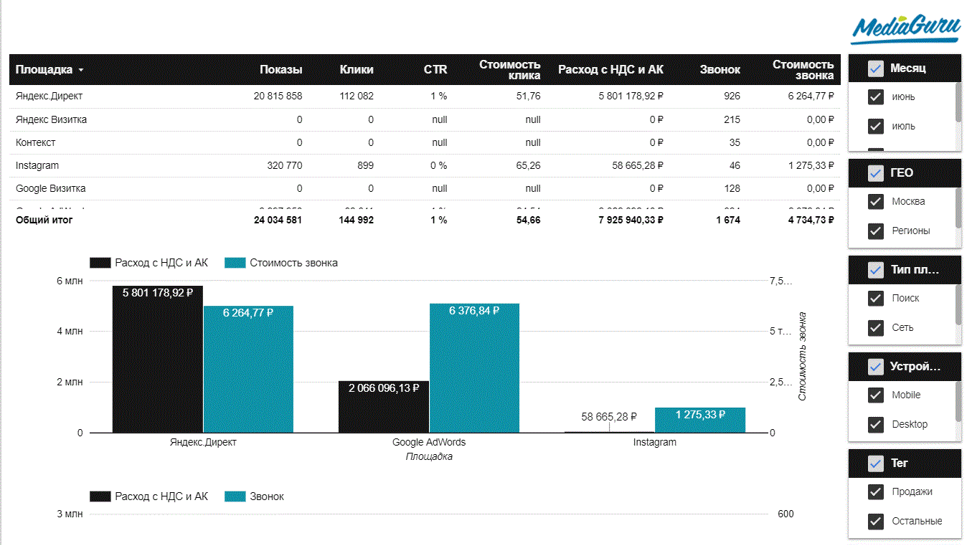Uncheck the июнь checkbox
Screen dimensions: 965x545
pyautogui.click(x=876, y=97)
